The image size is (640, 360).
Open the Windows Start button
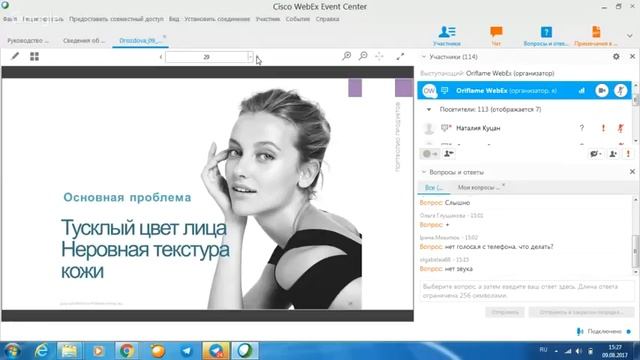[x=12, y=351]
